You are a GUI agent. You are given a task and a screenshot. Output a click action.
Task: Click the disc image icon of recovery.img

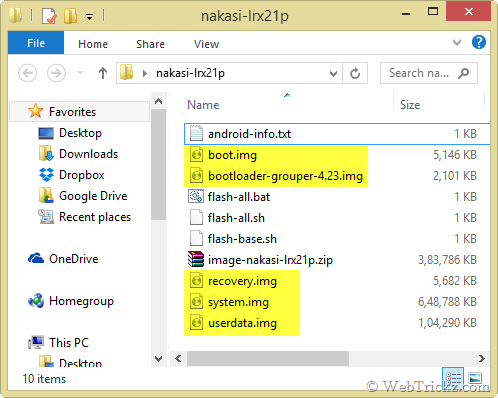point(196,281)
